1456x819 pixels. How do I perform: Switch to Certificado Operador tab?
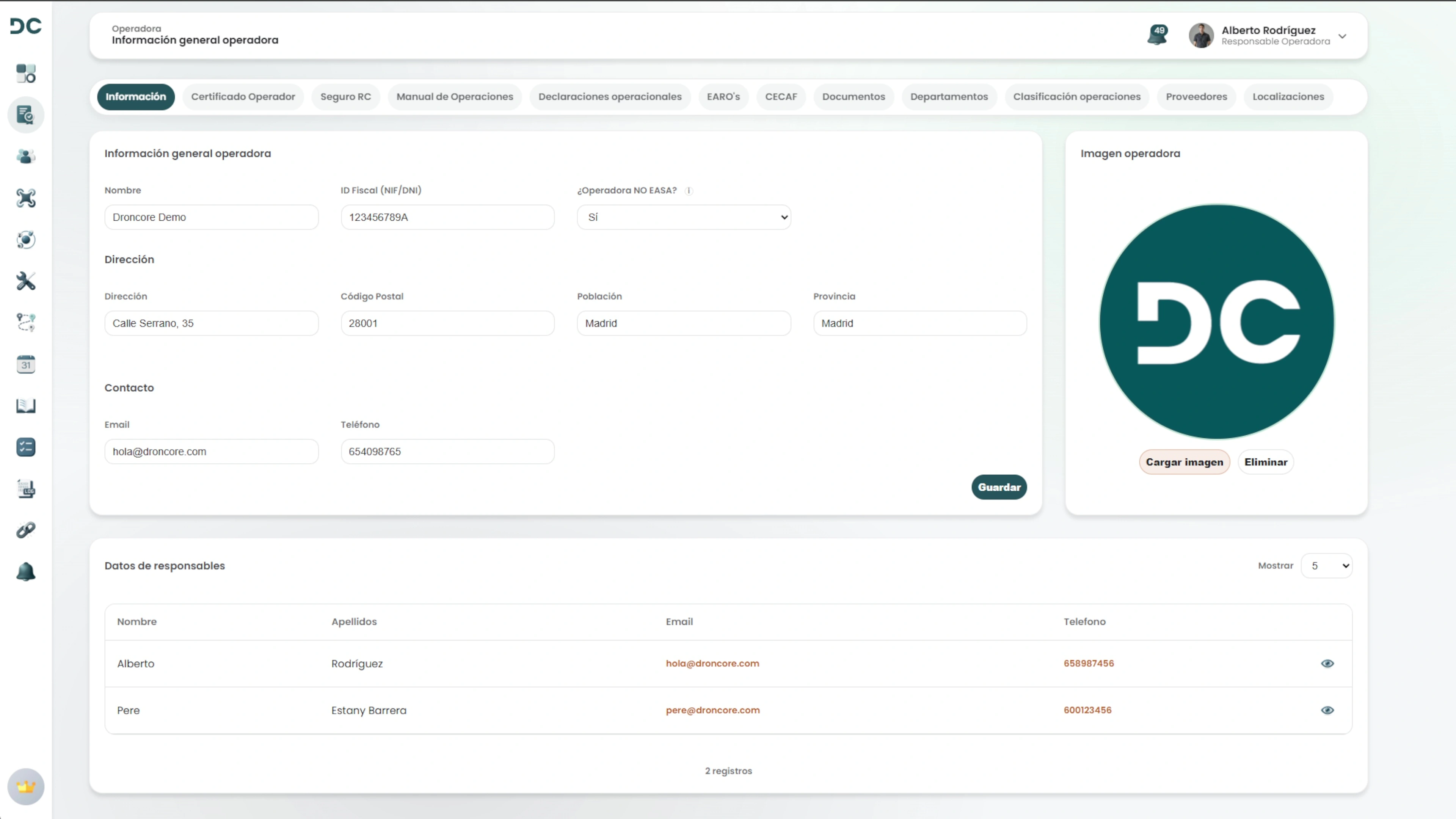pos(243,97)
